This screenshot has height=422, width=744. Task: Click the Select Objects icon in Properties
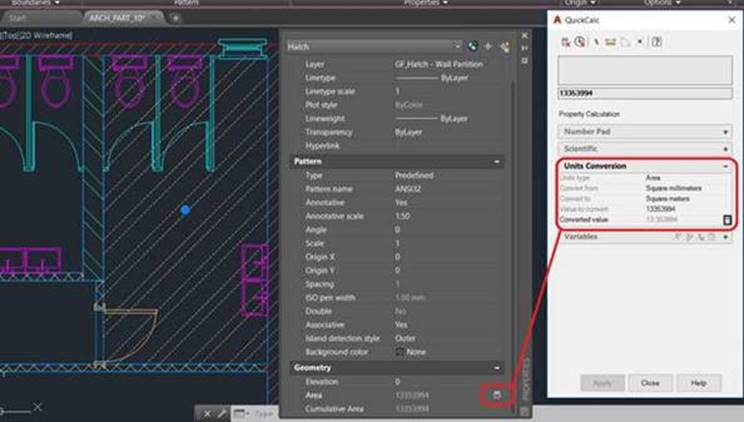pos(488,47)
